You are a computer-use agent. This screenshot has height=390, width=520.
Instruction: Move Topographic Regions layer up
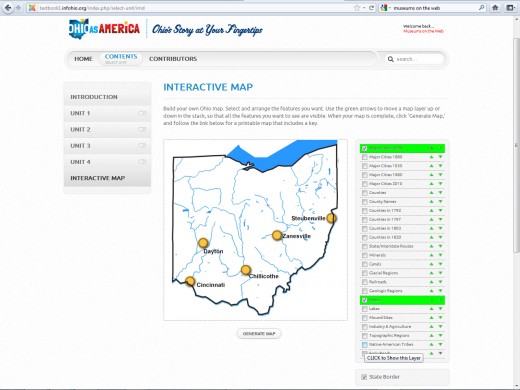[x=431, y=336]
